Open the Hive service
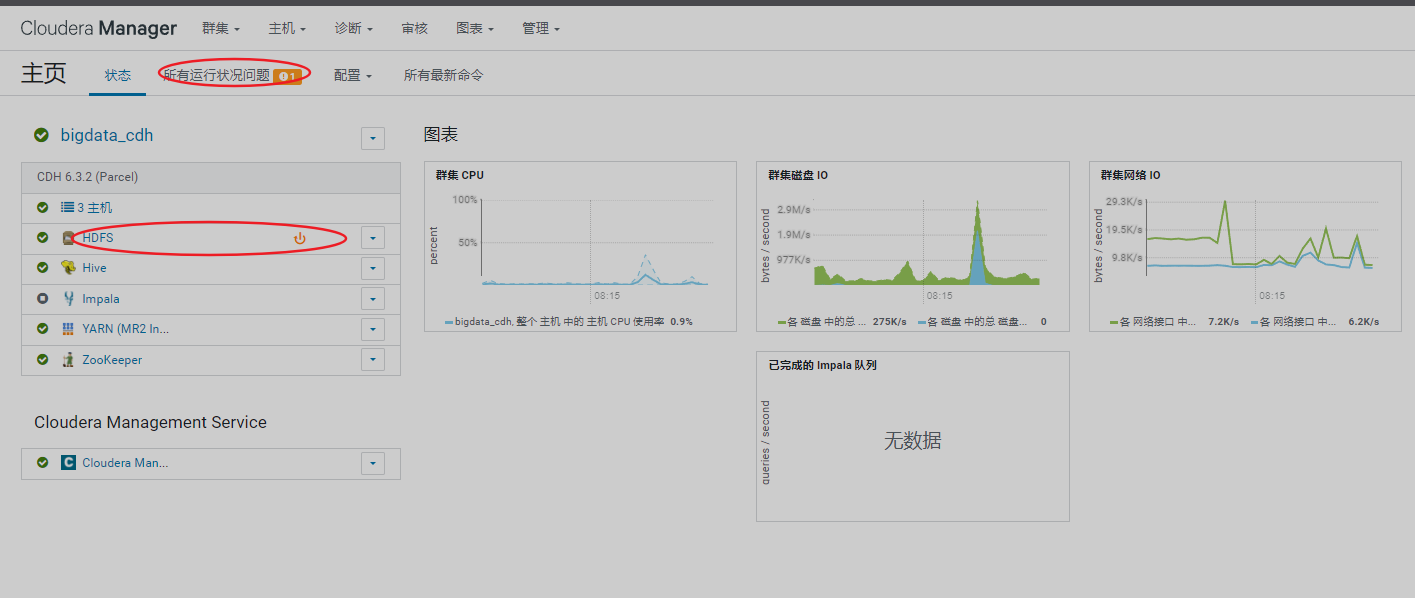1415x598 pixels. point(94,268)
